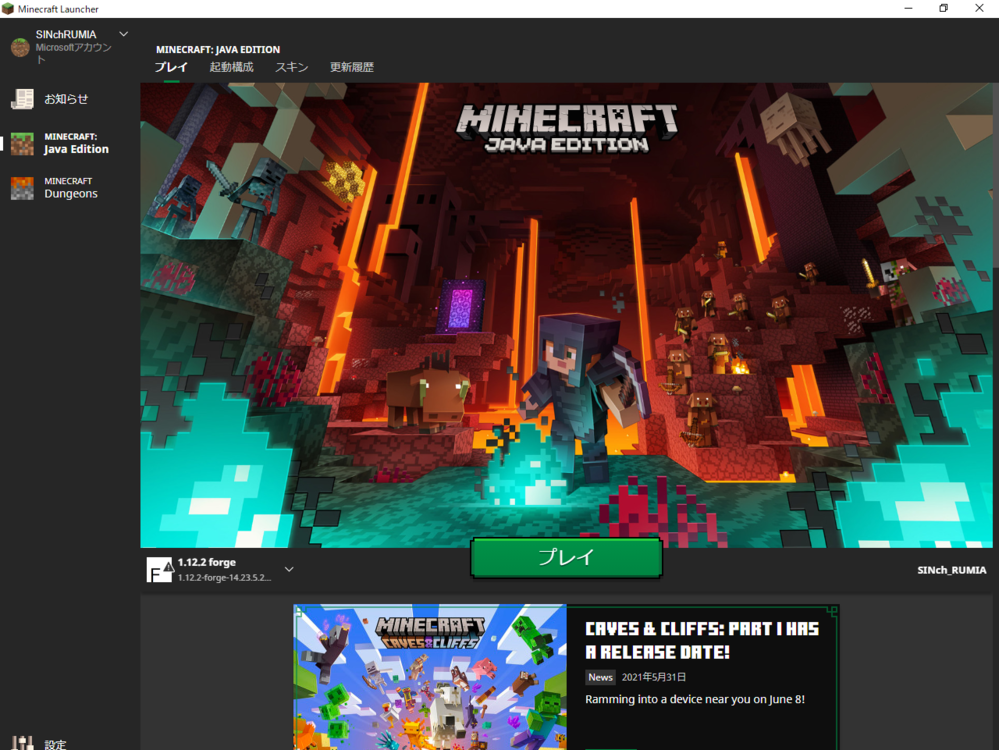Open the 設定 settings entry
The image size is (999, 750).
coord(55,744)
